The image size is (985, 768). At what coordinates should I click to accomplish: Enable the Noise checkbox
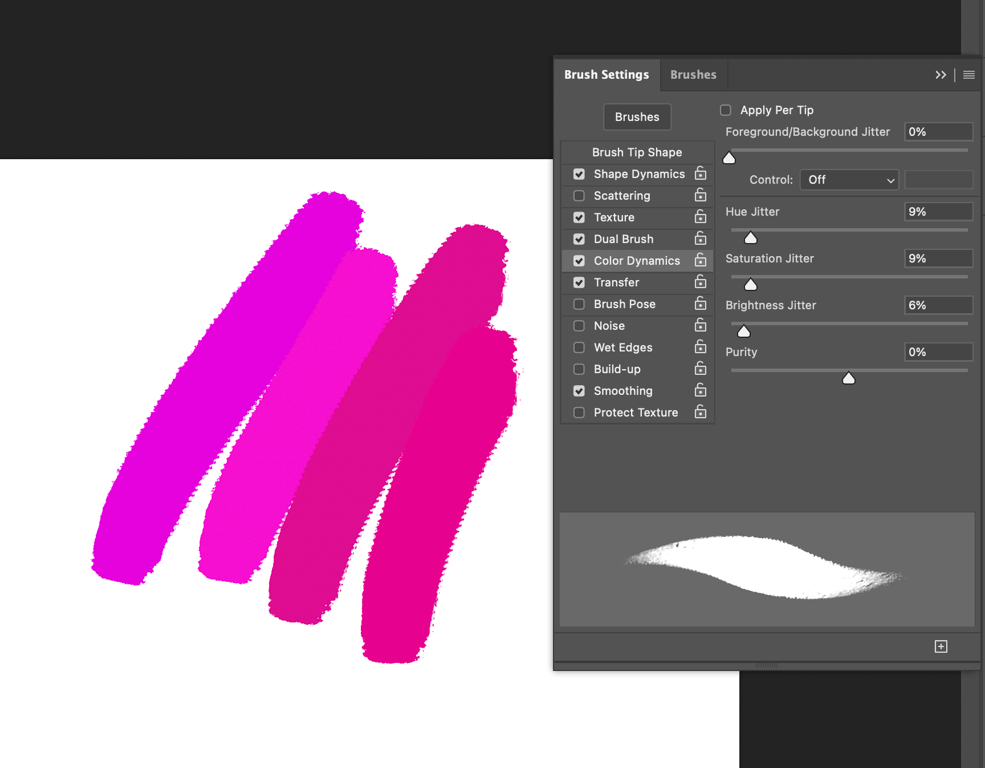(x=579, y=326)
